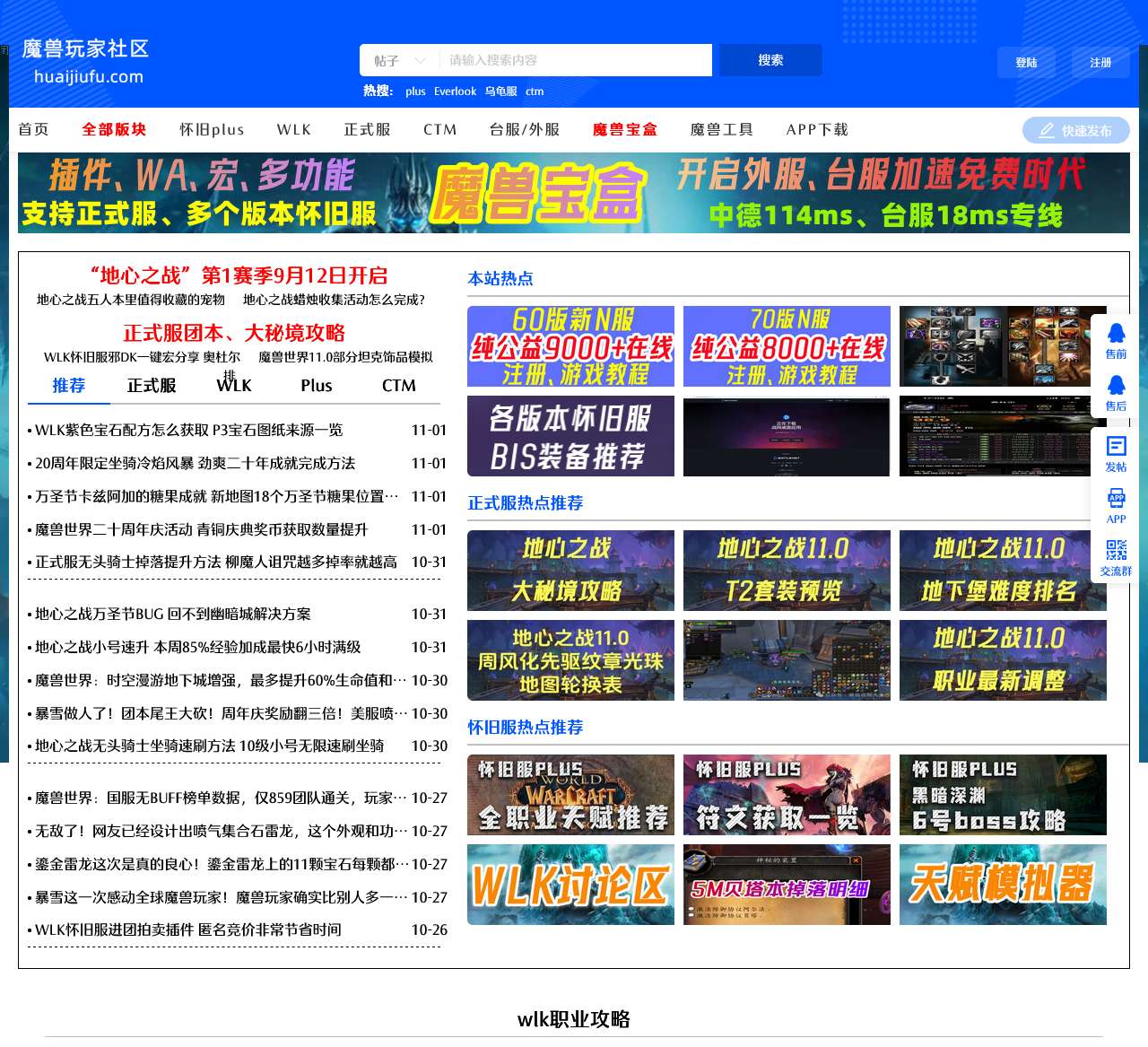
Task: Click the 售前 QQ penguin icon
Action: point(1116,333)
